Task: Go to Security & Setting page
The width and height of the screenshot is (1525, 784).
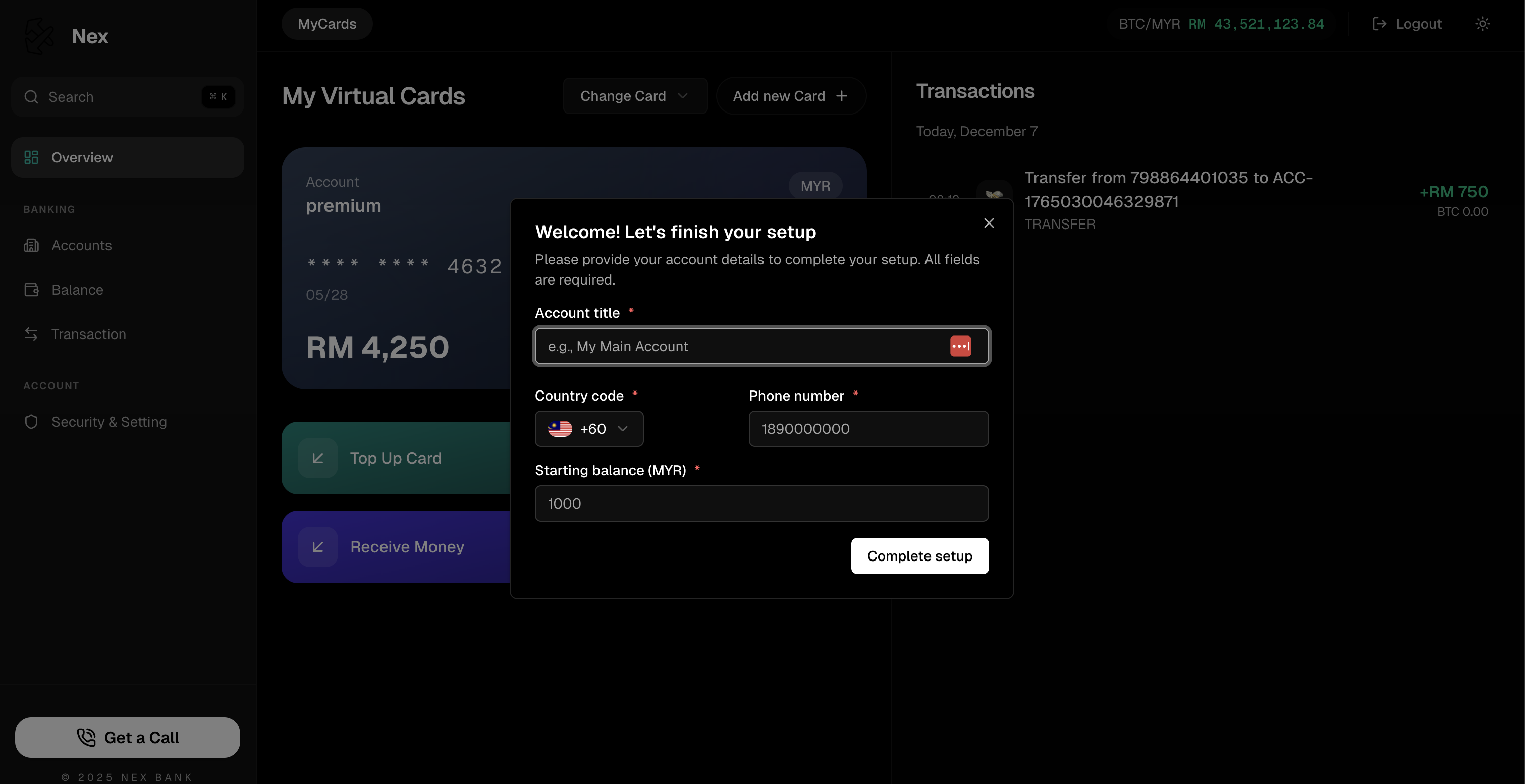Action: tap(109, 422)
